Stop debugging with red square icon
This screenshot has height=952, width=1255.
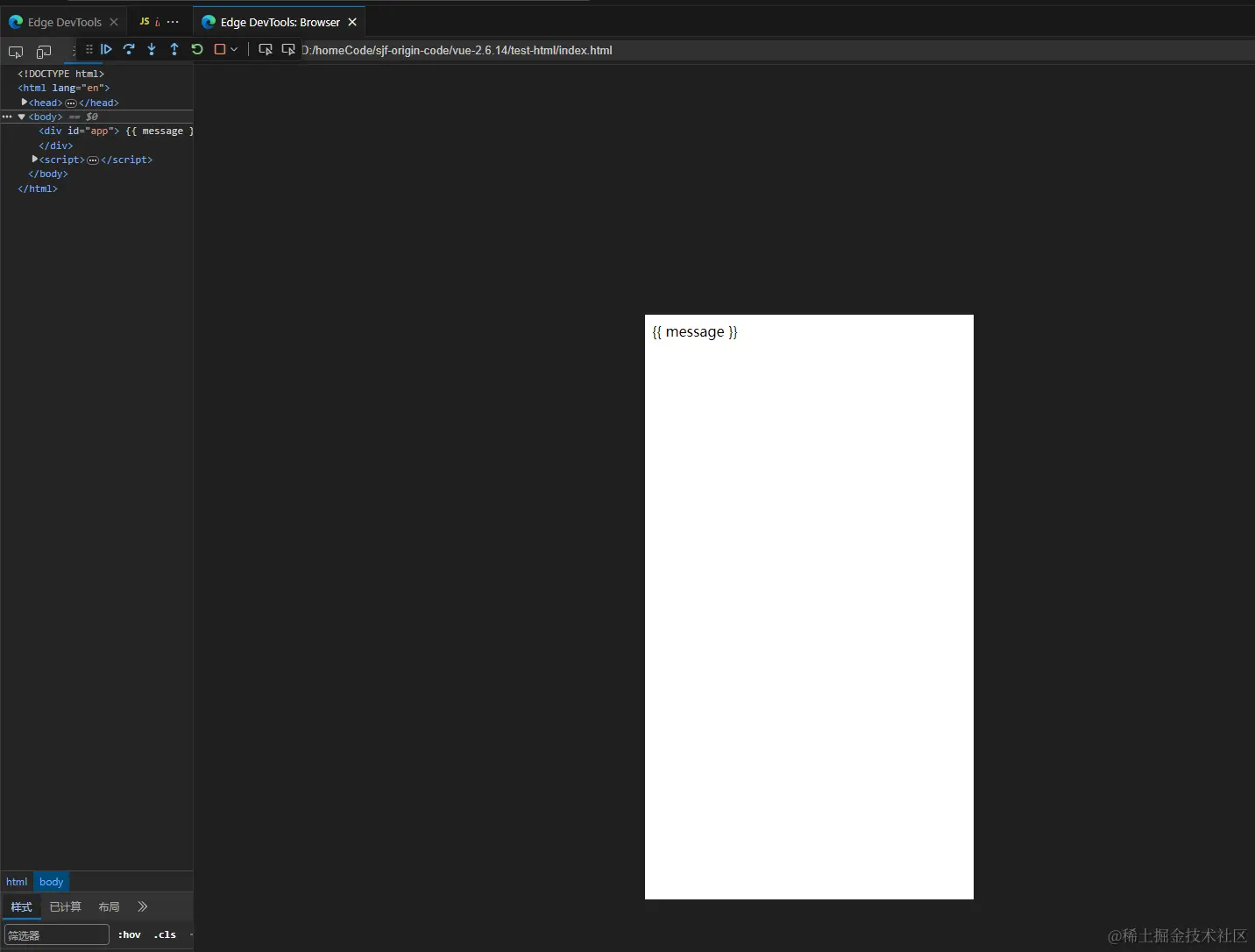tap(220, 49)
